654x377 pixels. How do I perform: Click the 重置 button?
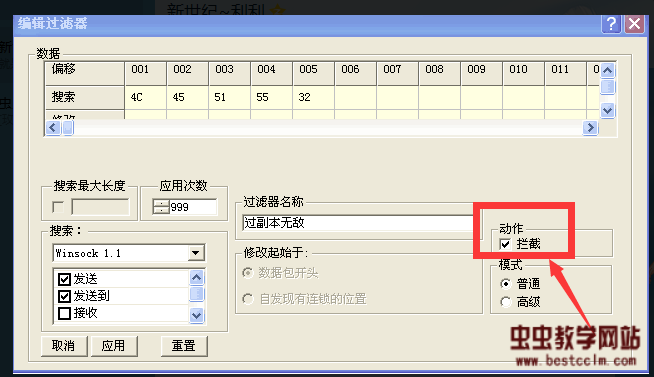[184, 346]
